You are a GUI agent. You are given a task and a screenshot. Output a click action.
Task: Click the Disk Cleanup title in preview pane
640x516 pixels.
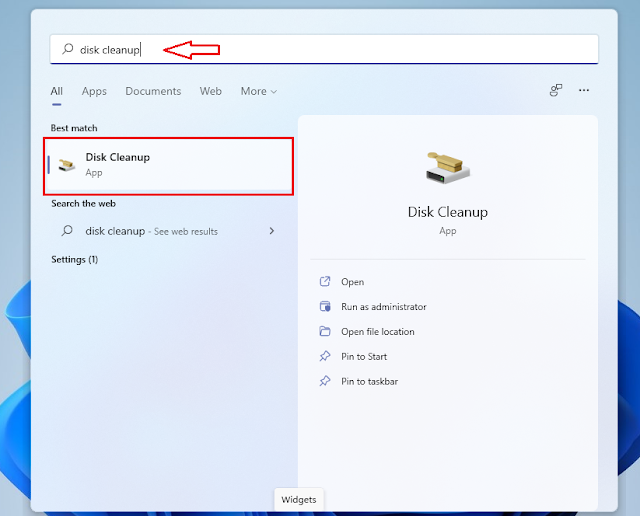(x=448, y=212)
